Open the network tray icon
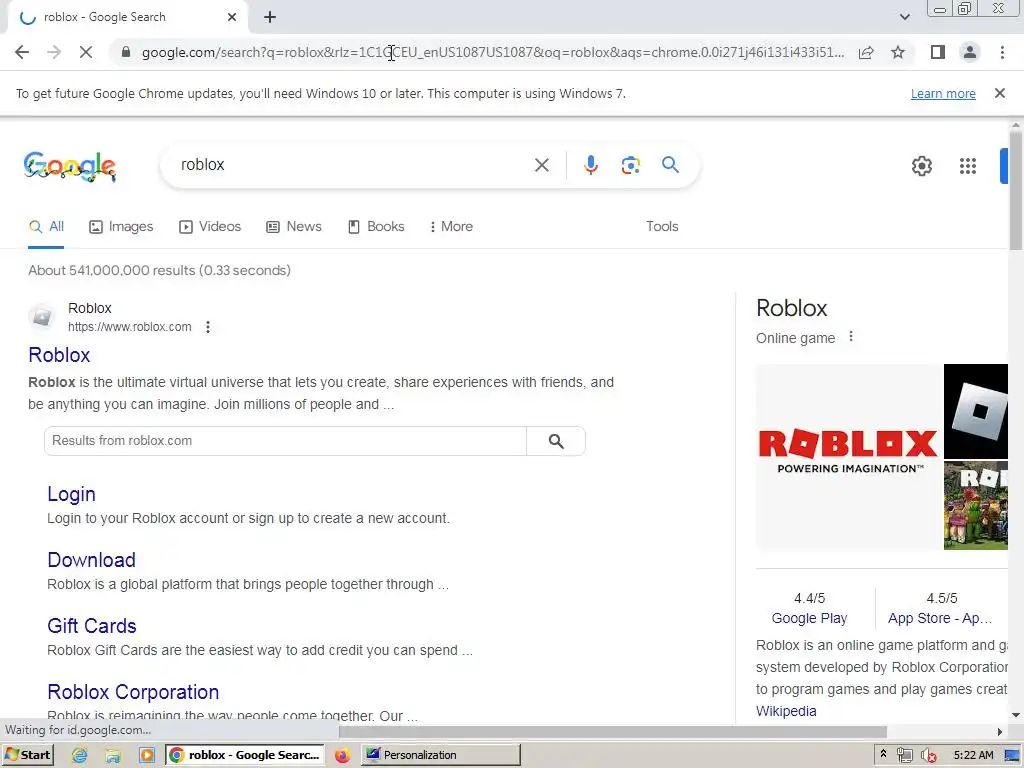1024x768 pixels. 904,756
